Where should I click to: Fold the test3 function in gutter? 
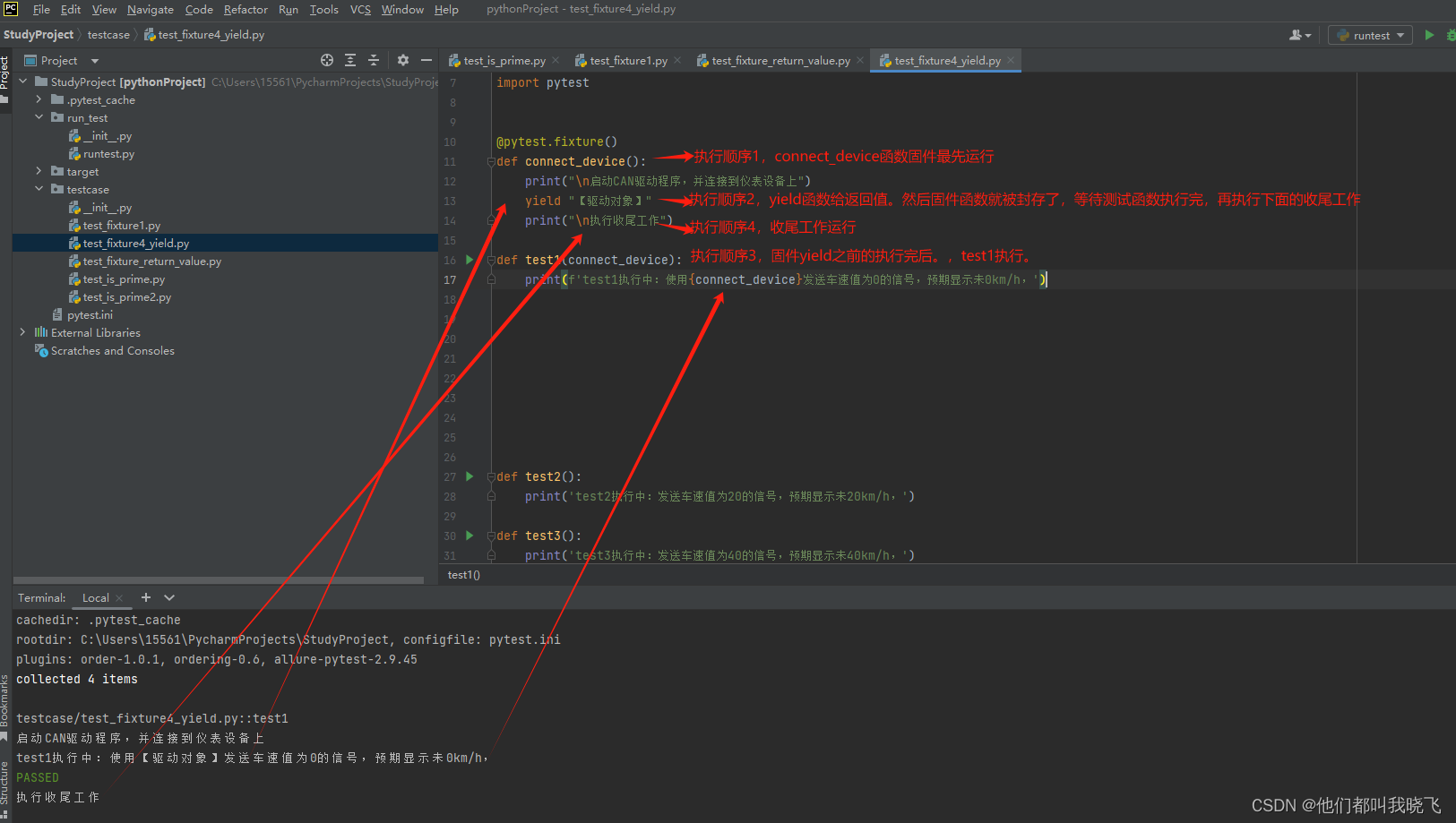pyautogui.click(x=491, y=536)
